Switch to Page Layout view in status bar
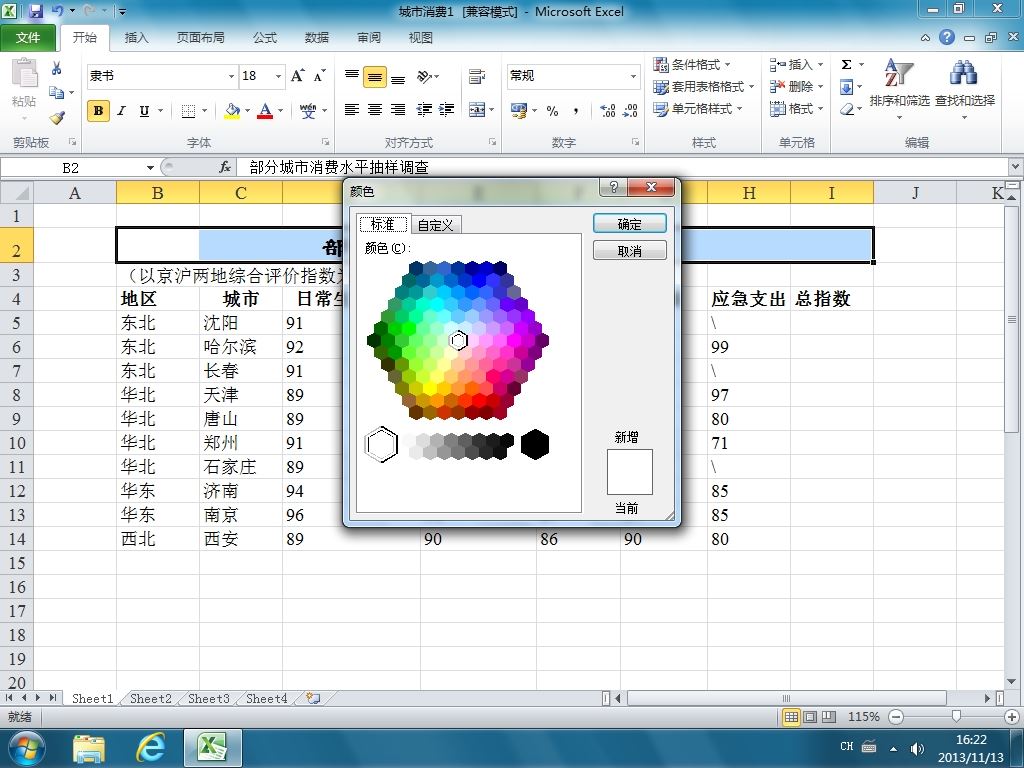The width and height of the screenshot is (1024, 768). point(810,717)
